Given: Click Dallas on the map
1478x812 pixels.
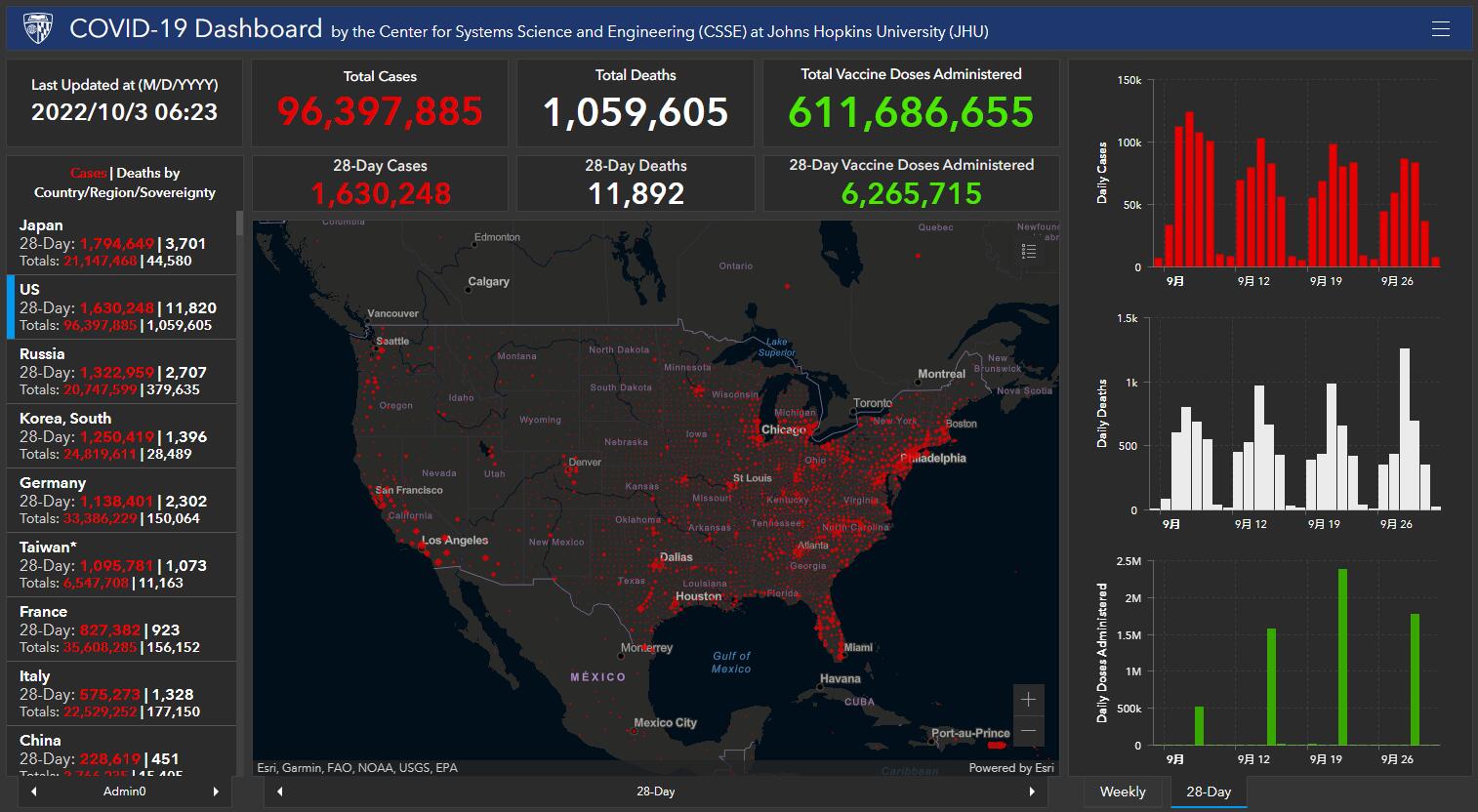Looking at the screenshot, I should pyautogui.click(x=677, y=557).
